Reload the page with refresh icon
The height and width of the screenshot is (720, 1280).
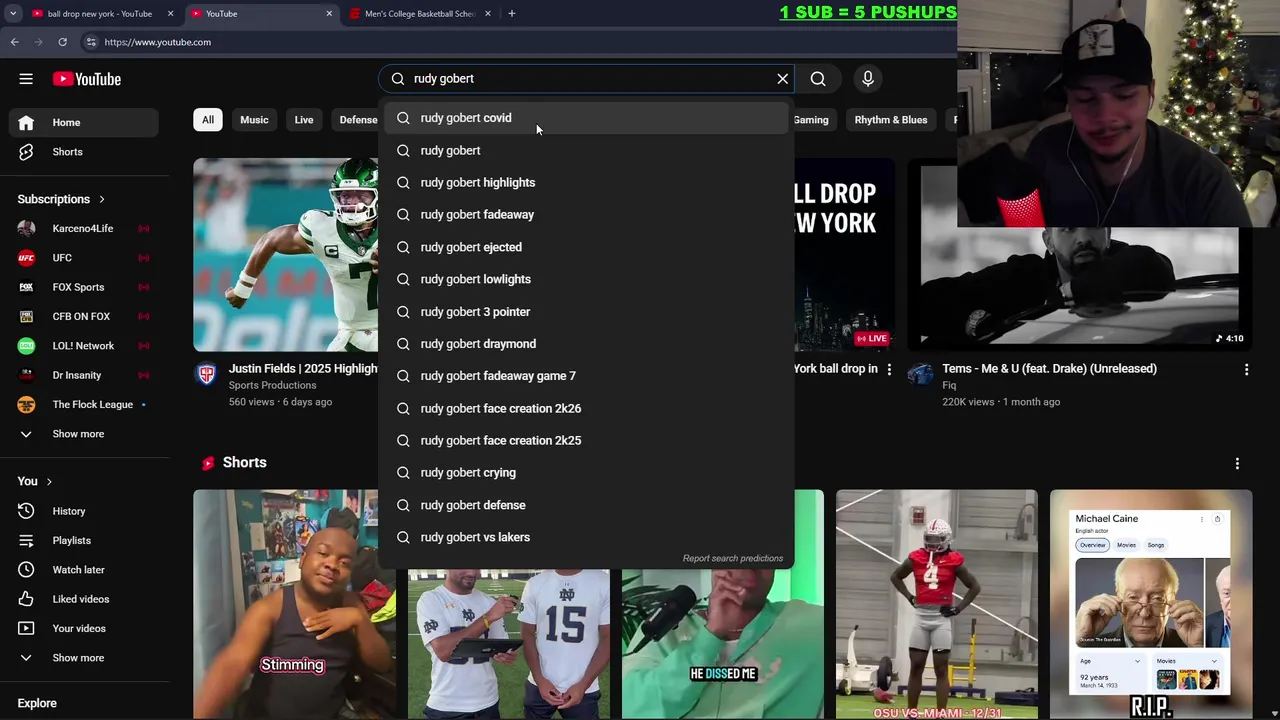tap(62, 42)
